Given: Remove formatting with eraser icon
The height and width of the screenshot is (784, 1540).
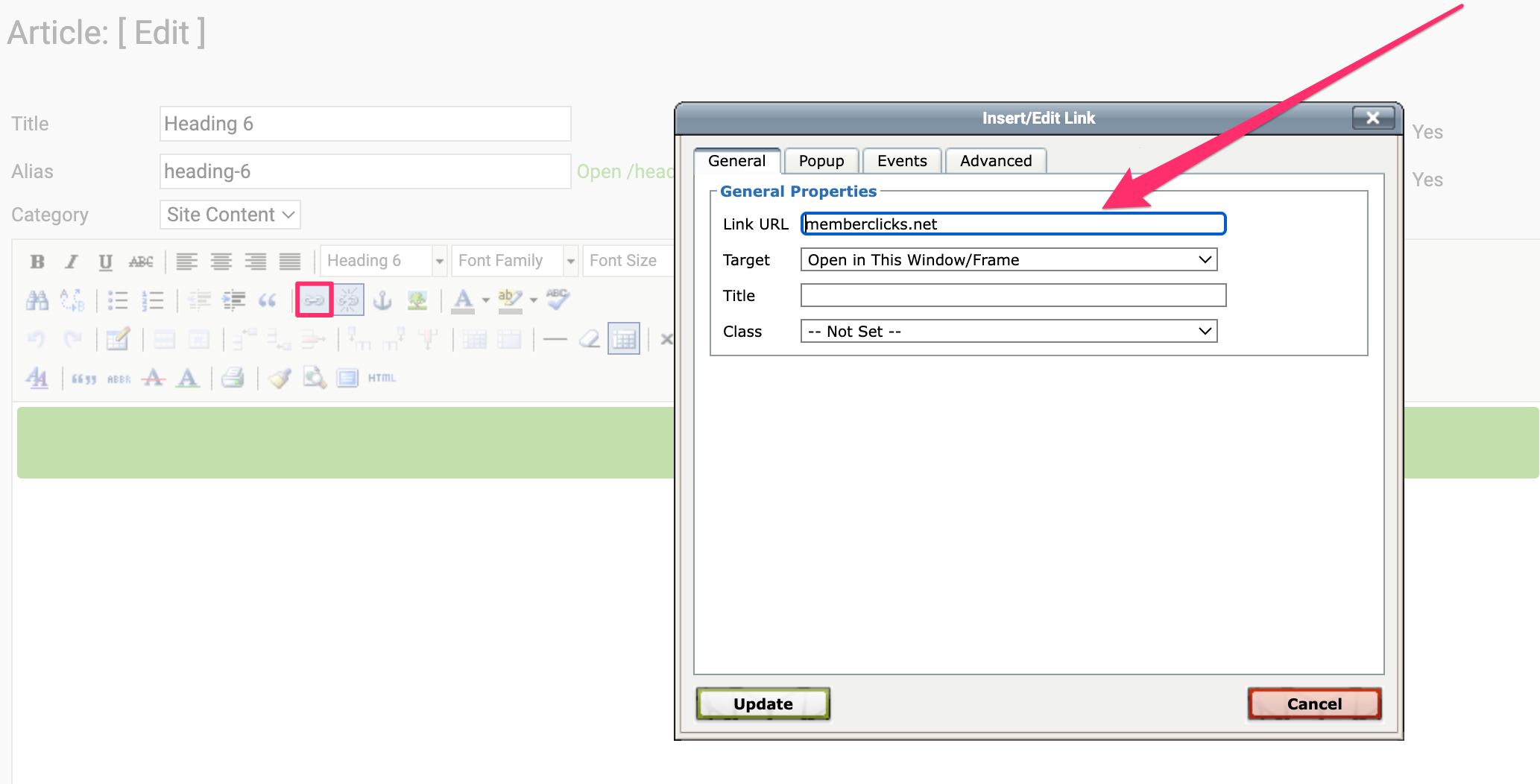Looking at the screenshot, I should coord(589,340).
